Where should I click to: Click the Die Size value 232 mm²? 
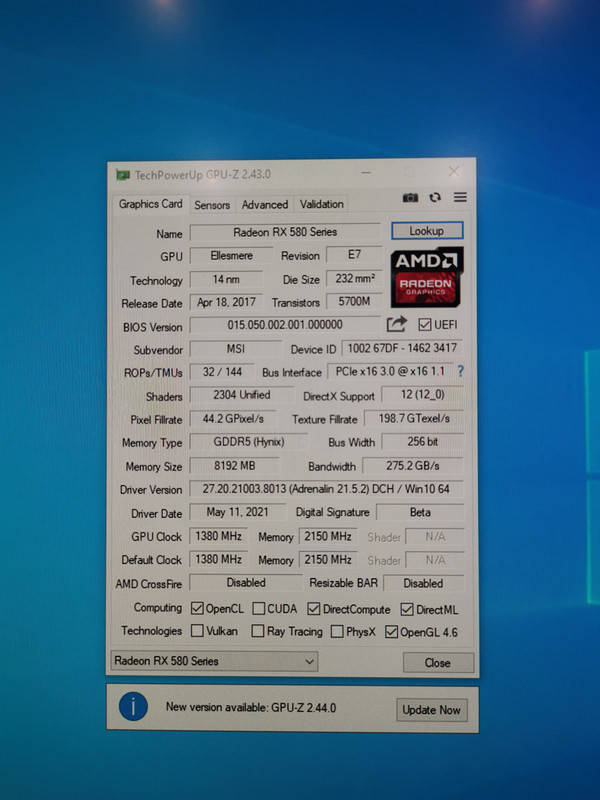point(354,278)
